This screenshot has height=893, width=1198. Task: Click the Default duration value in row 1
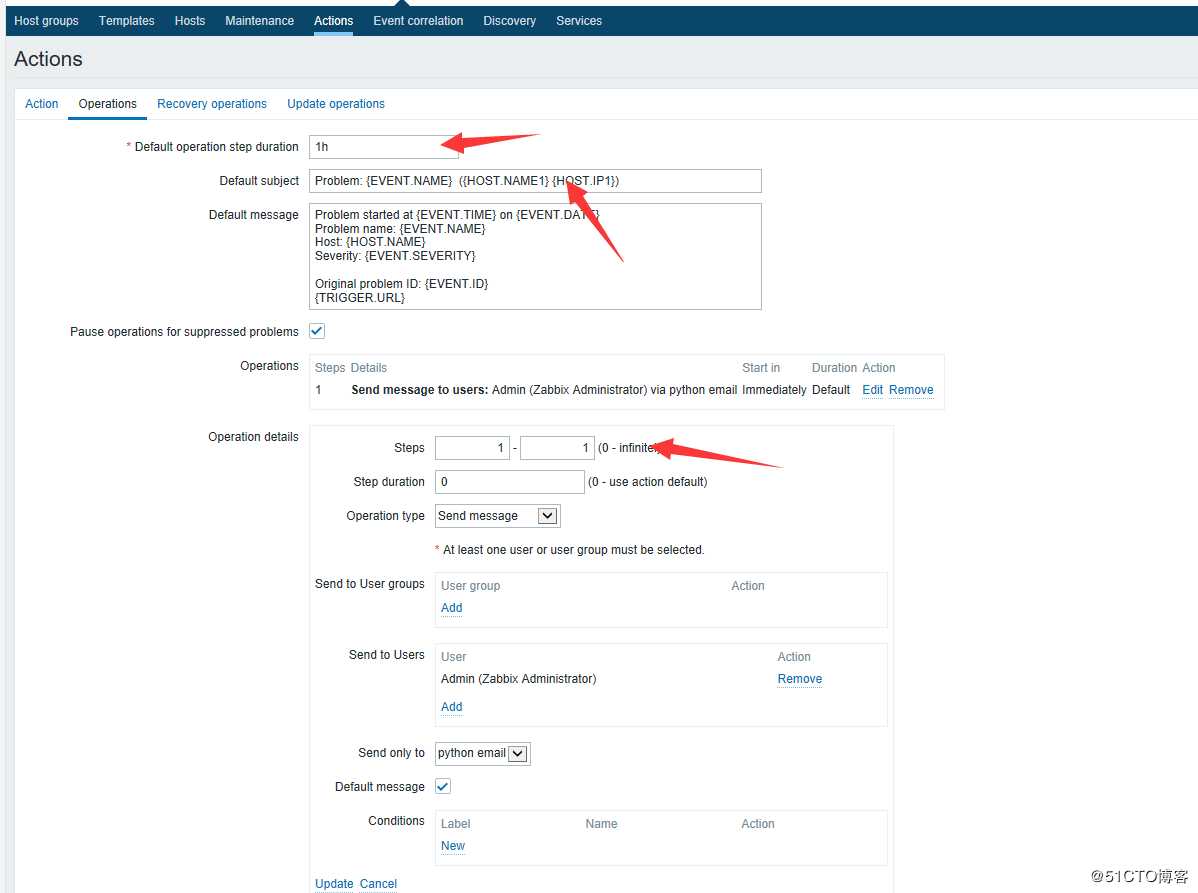point(831,390)
